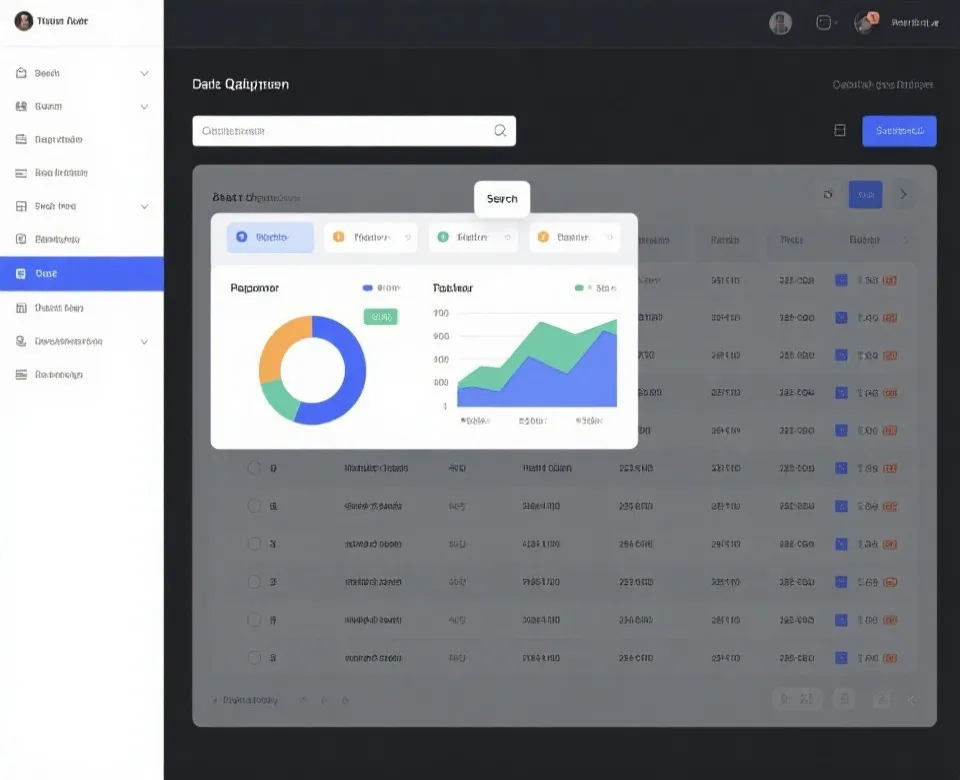The width and height of the screenshot is (960, 780).
Task: Select the checkbox in the last table row
Action: tap(254, 658)
